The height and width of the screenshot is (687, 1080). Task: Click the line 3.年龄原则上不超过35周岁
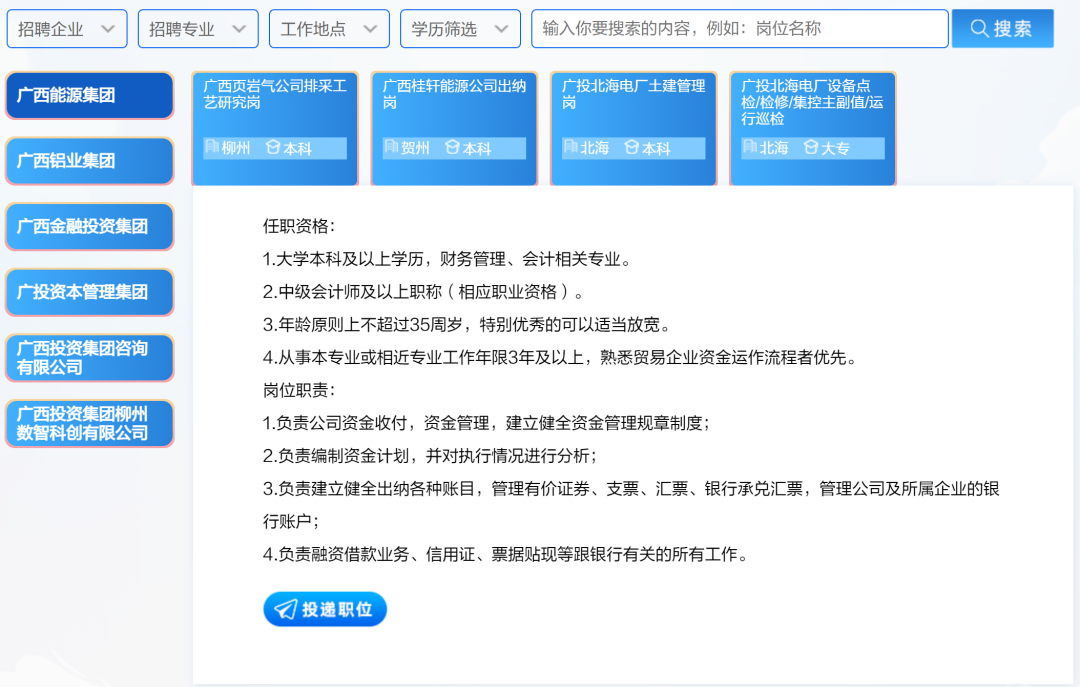[x=466, y=325]
